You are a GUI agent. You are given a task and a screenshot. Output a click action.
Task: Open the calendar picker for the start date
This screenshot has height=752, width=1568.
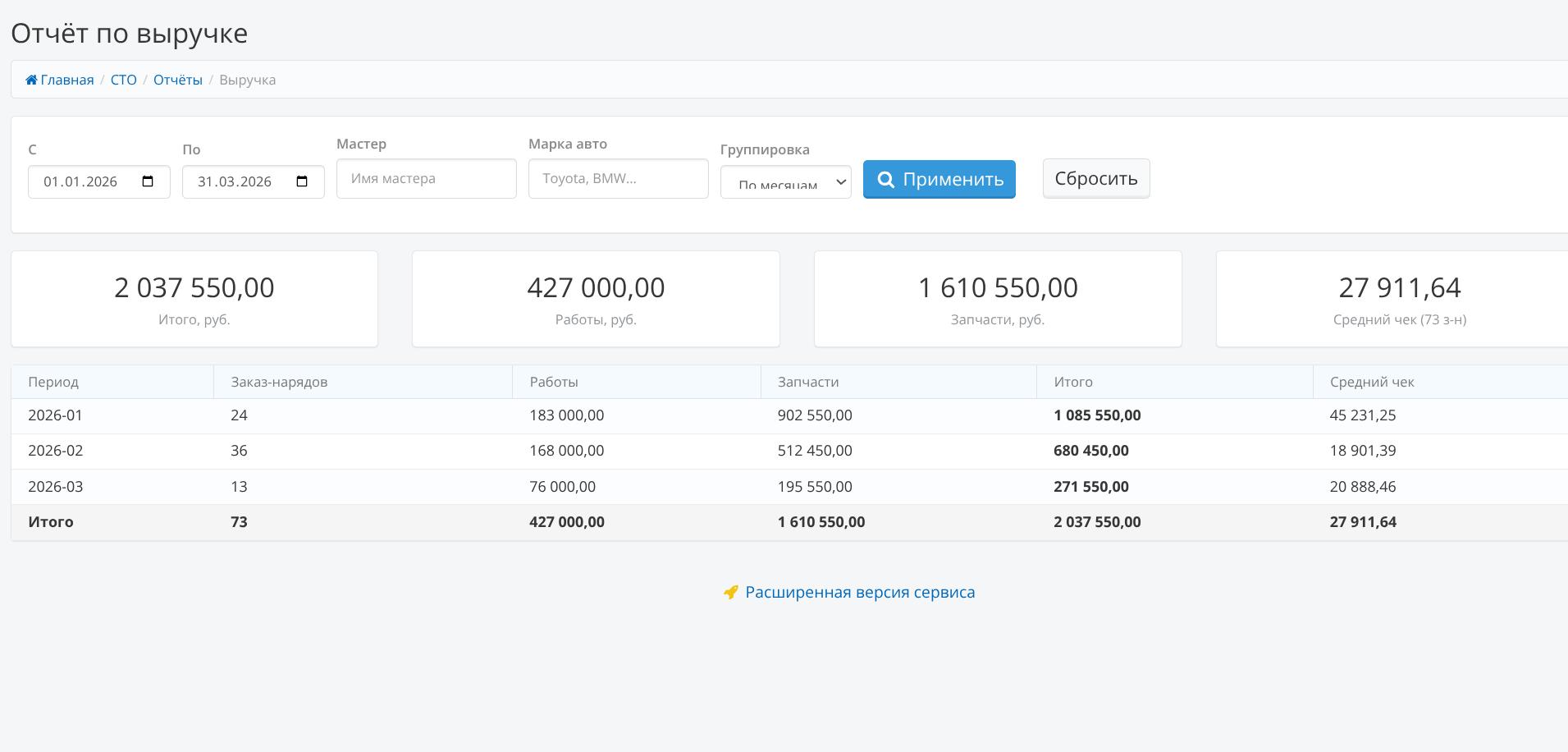pos(149,181)
